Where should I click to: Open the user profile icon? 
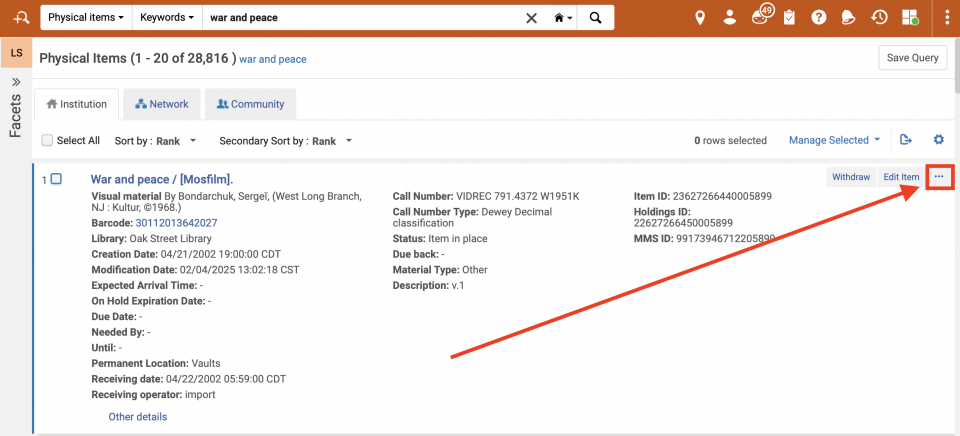[730, 18]
